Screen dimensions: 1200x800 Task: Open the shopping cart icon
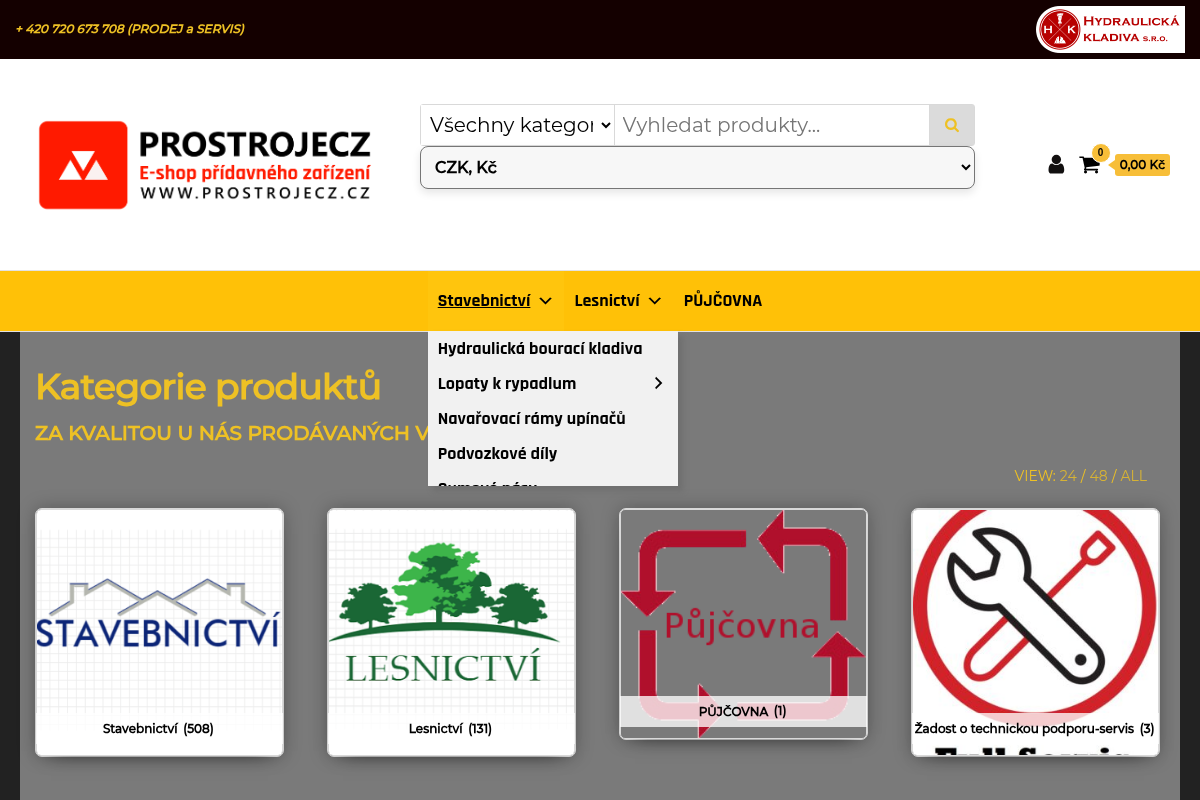pyautogui.click(x=1089, y=165)
